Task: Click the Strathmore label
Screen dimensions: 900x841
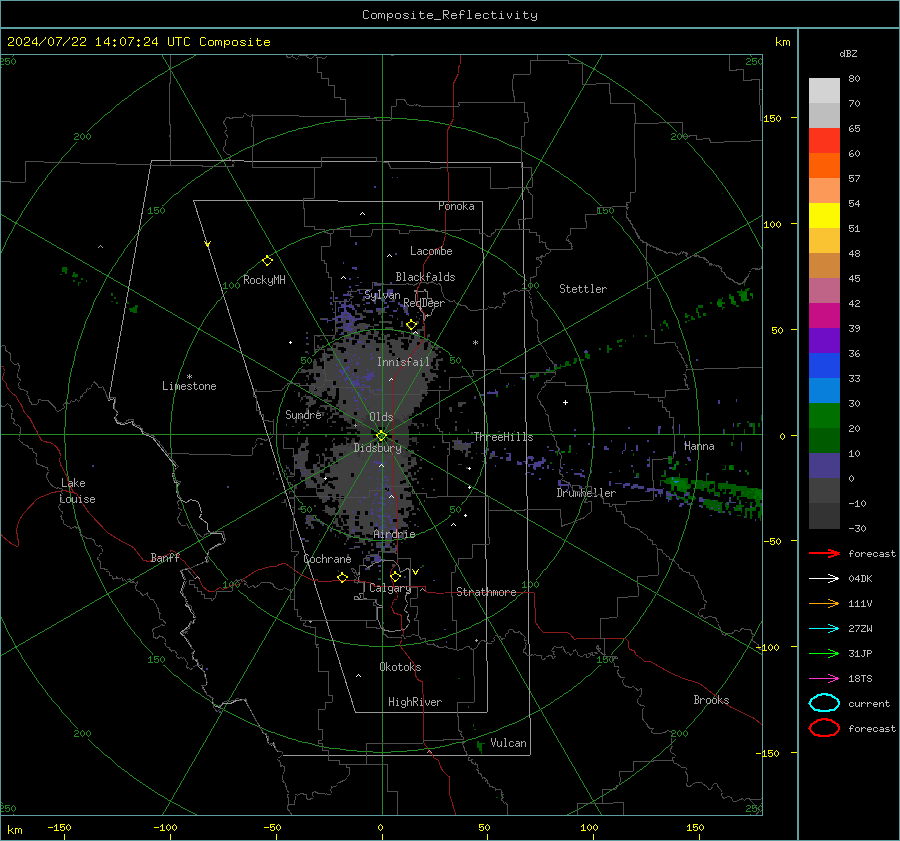Action: pos(486,592)
